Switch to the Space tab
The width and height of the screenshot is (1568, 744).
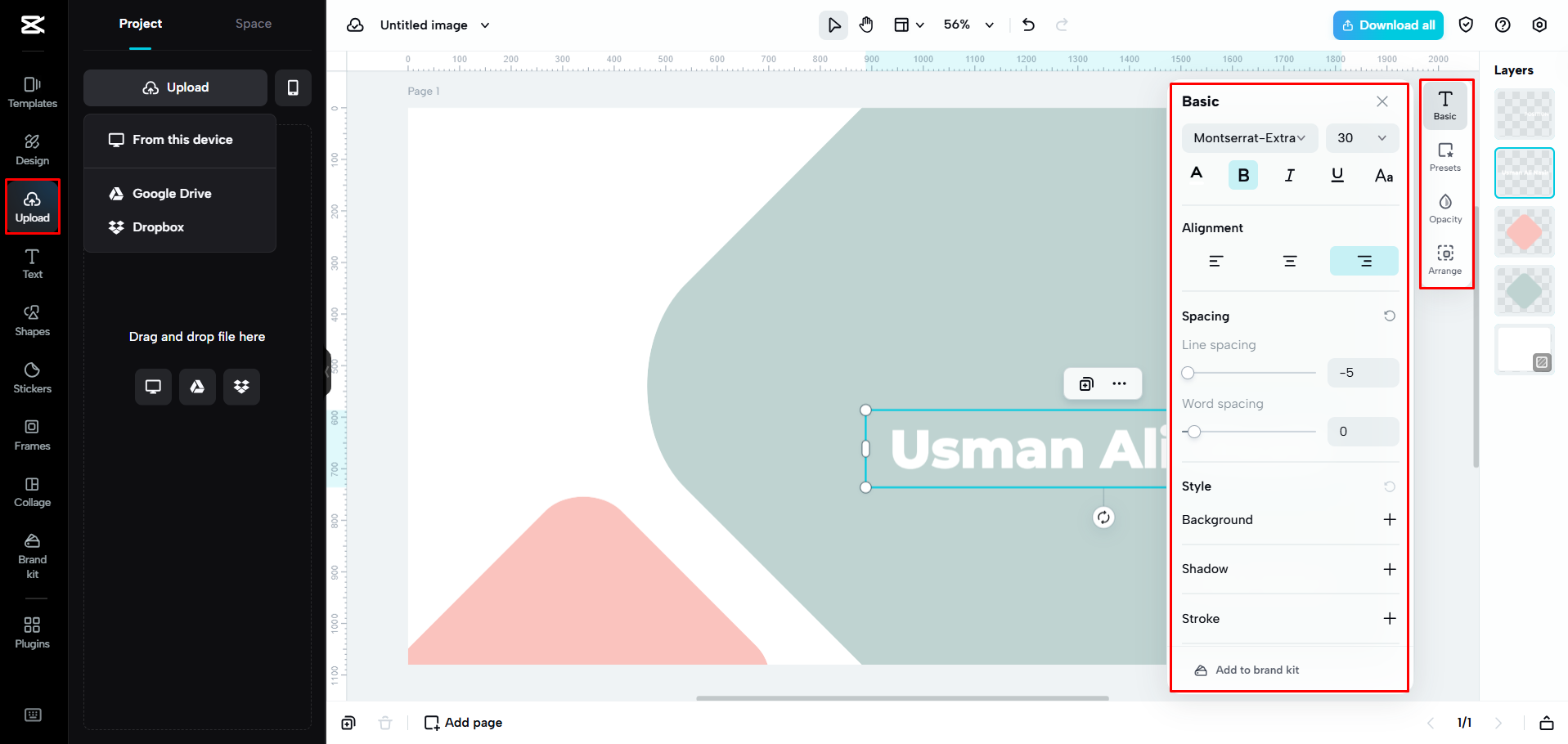(x=254, y=24)
